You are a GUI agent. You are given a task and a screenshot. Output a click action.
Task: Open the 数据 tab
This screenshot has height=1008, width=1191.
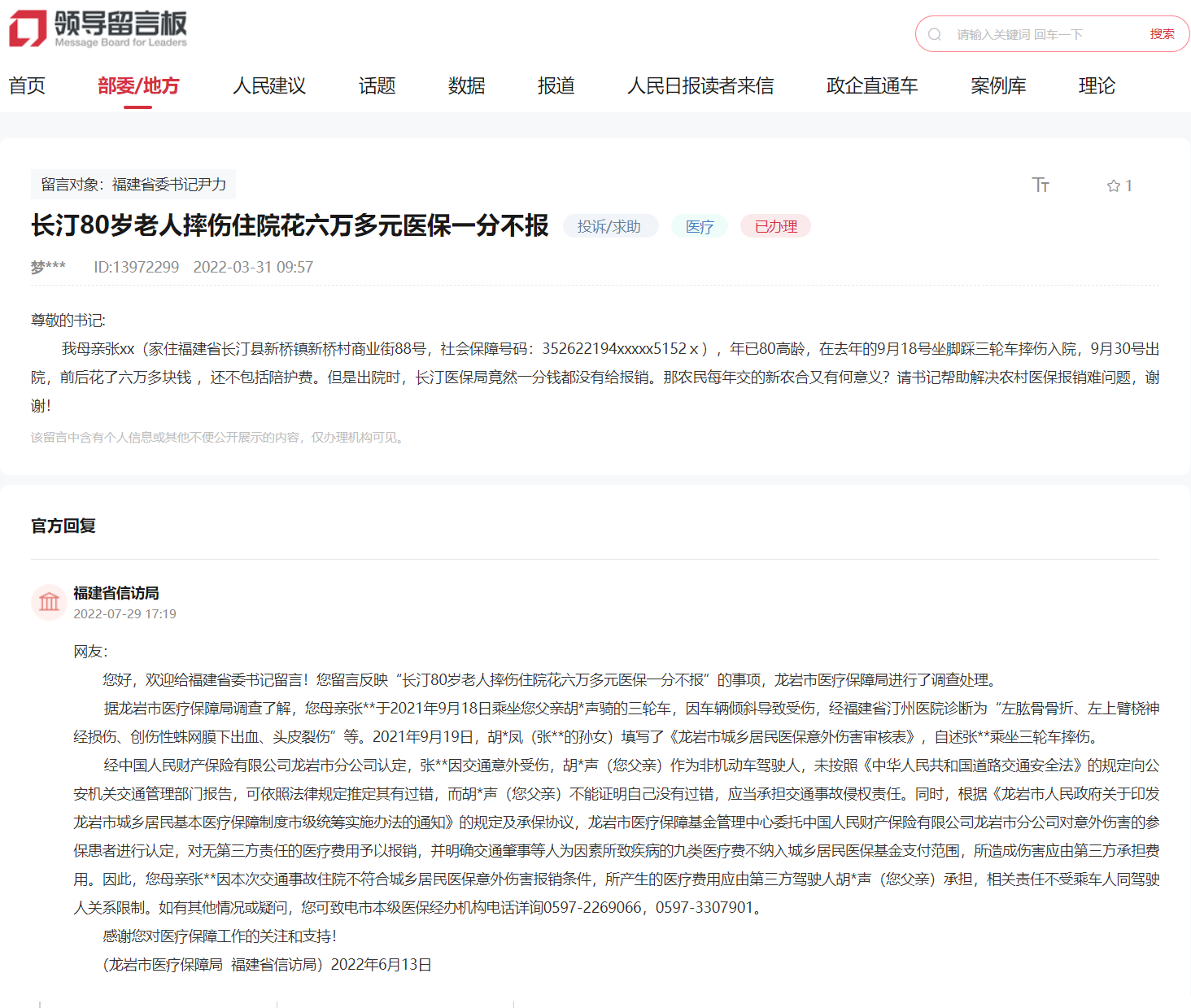[466, 85]
